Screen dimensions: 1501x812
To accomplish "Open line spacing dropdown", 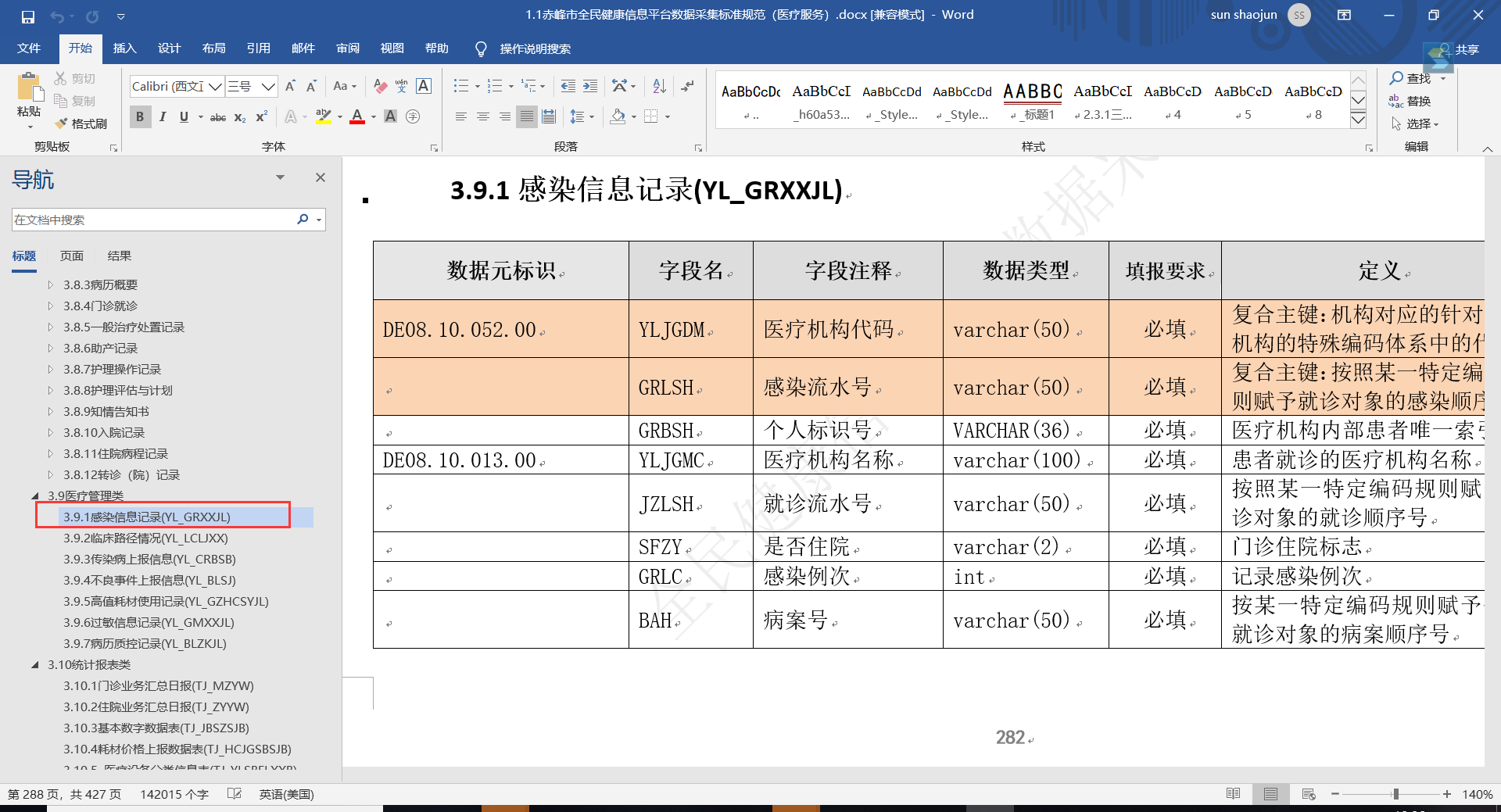I will 582,116.
